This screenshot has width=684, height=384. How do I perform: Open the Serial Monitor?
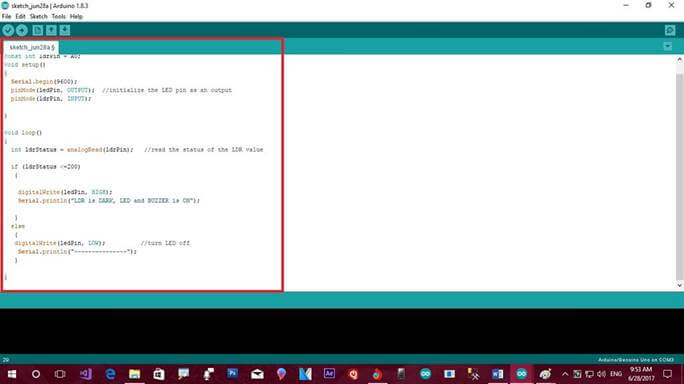670,30
